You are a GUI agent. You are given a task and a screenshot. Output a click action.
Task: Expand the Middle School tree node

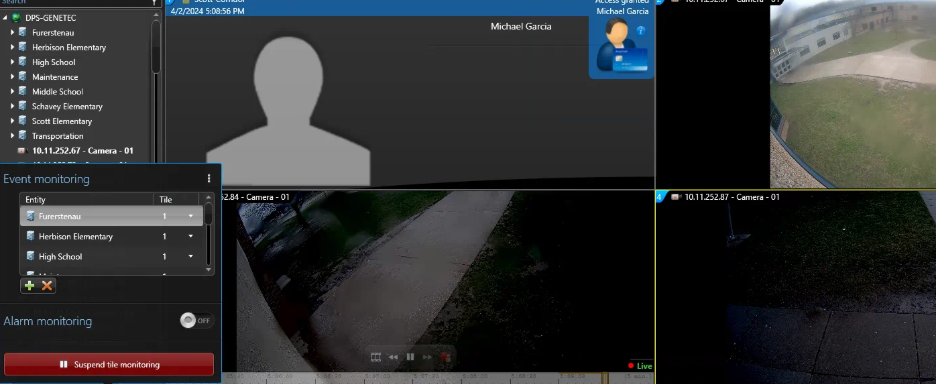pyautogui.click(x=12, y=91)
